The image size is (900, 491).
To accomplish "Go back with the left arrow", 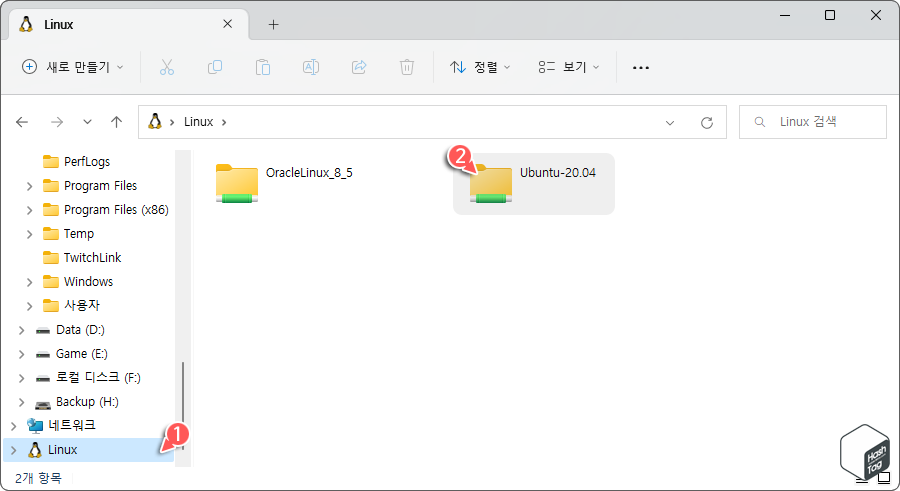I will pos(22,122).
